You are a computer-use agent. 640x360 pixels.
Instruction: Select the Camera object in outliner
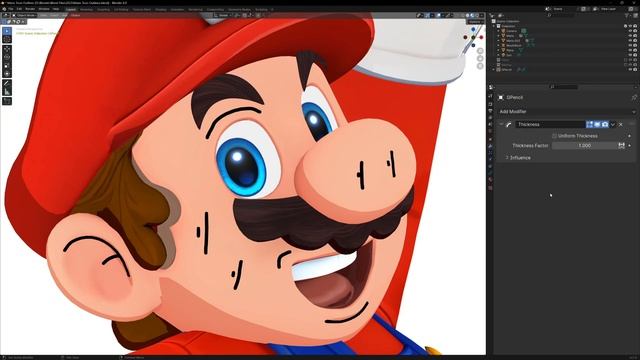click(x=511, y=31)
